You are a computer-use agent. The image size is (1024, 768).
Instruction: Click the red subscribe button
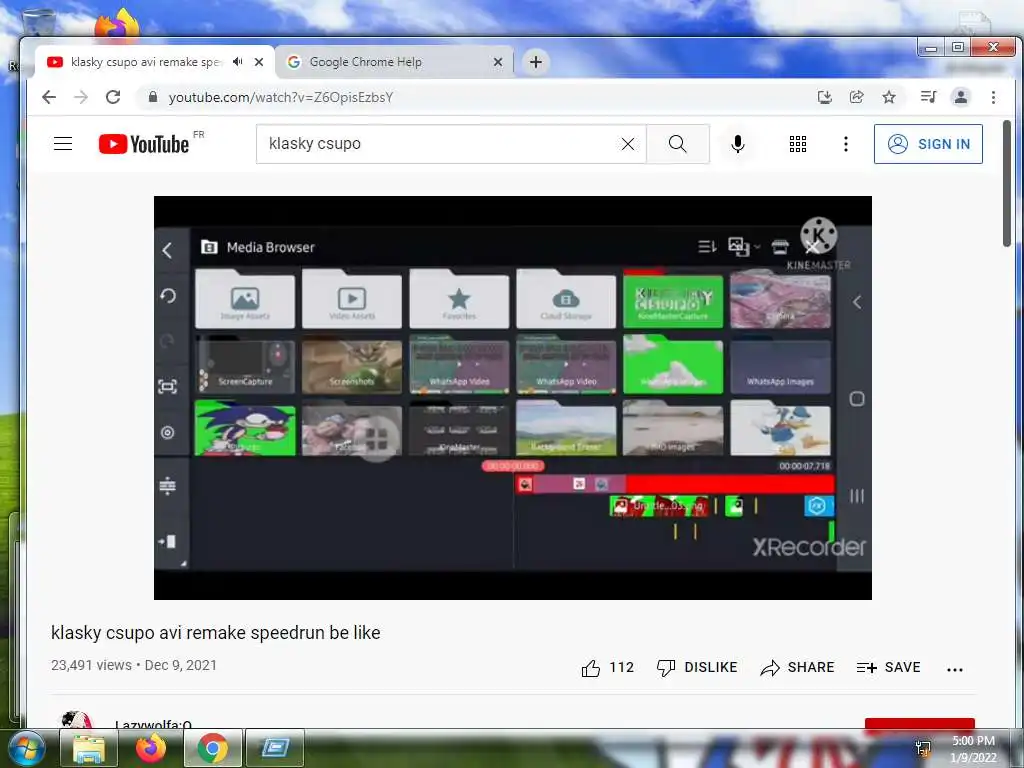pos(920,724)
